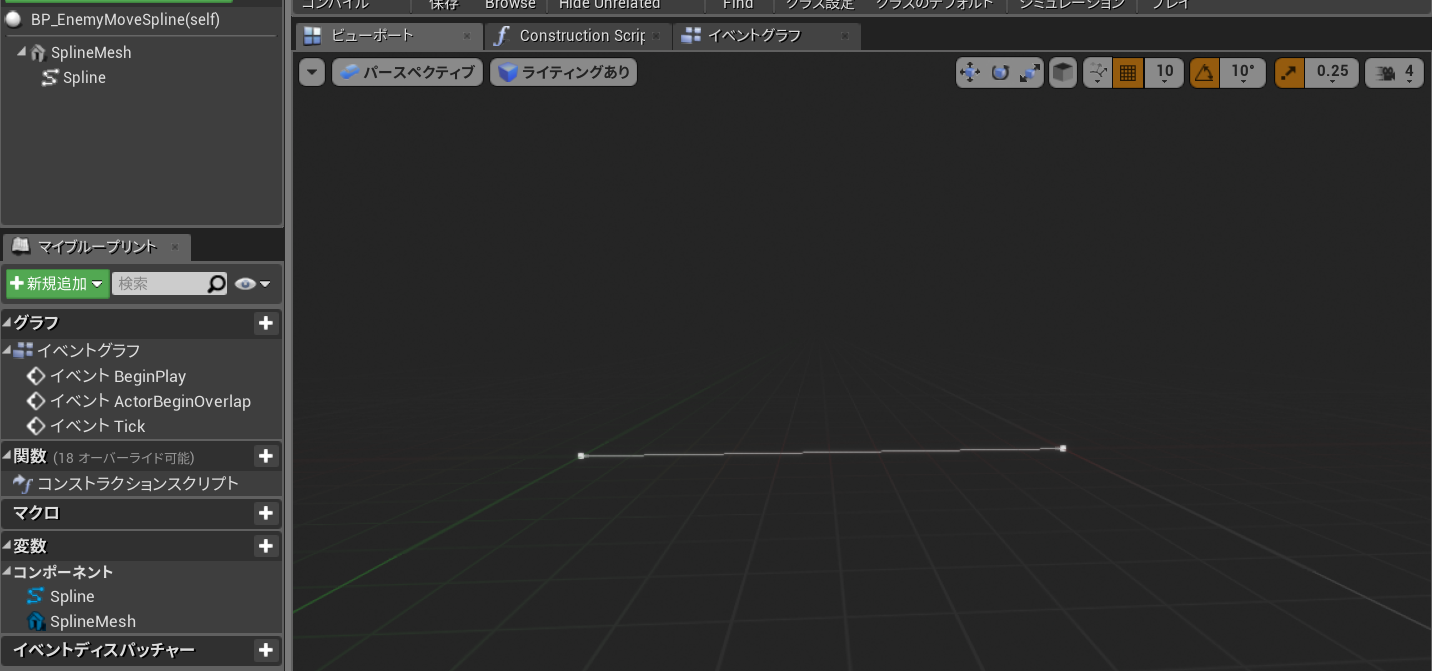This screenshot has height=671, width=1432.
Task: Select BP_EnemyMoveSpline(self) in components tree
Action: pos(125,19)
